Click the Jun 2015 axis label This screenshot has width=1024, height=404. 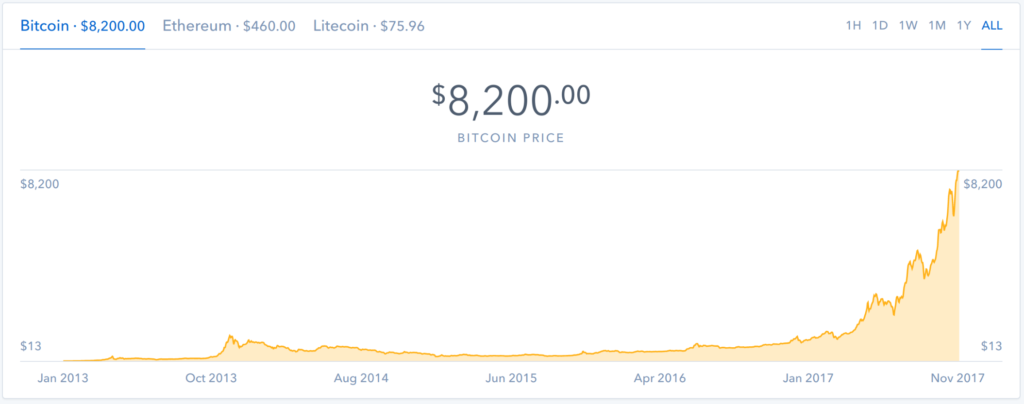(x=513, y=378)
